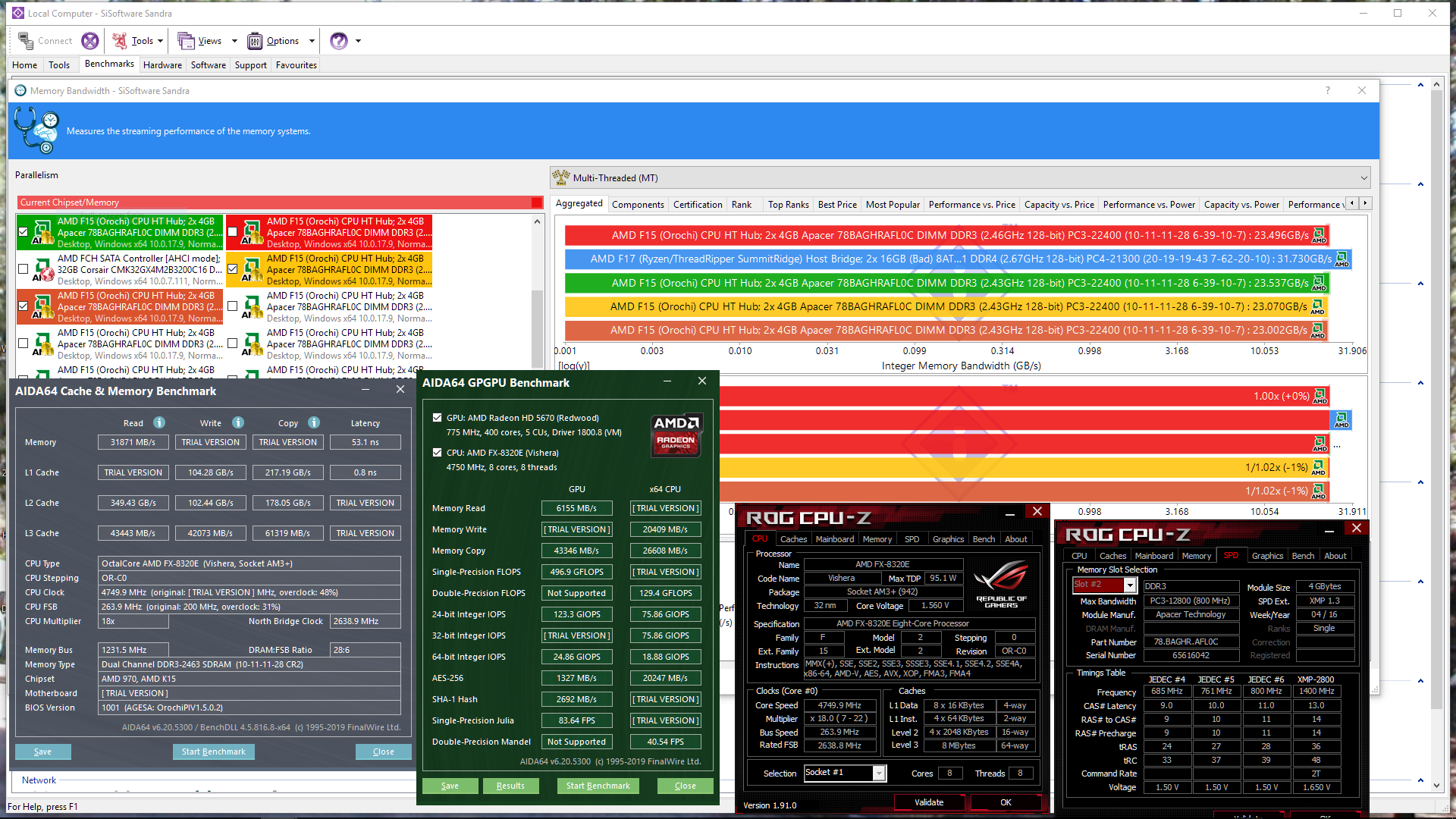Click the purple Help question mark icon
The height and width of the screenshot is (819, 1456).
click(x=339, y=41)
